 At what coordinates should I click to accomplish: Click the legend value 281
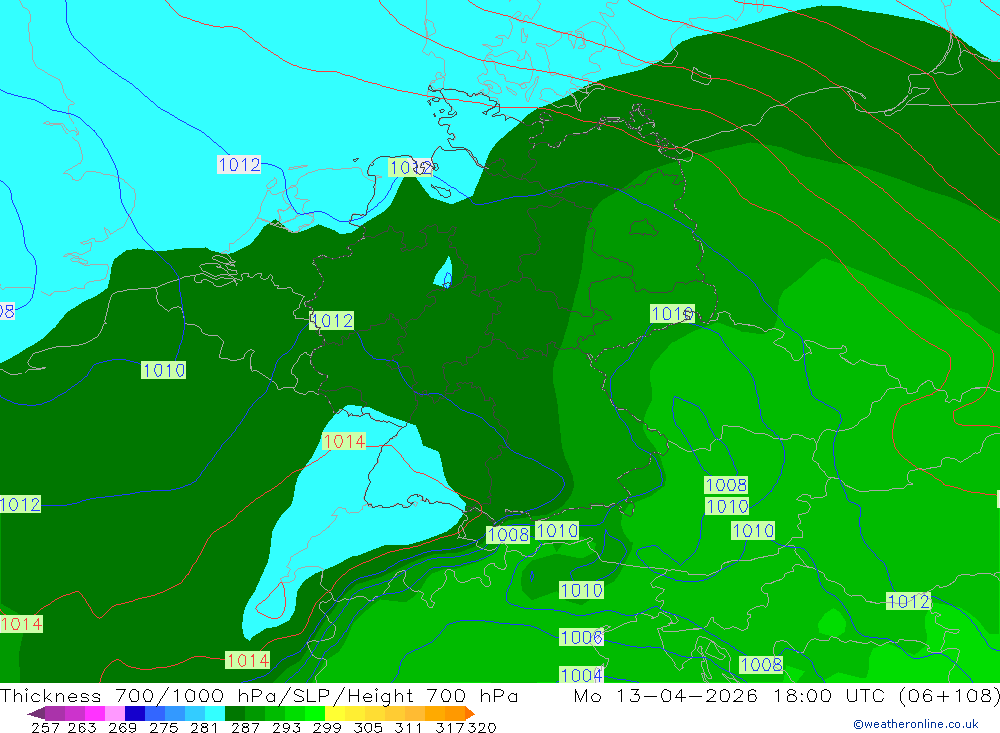204,728
